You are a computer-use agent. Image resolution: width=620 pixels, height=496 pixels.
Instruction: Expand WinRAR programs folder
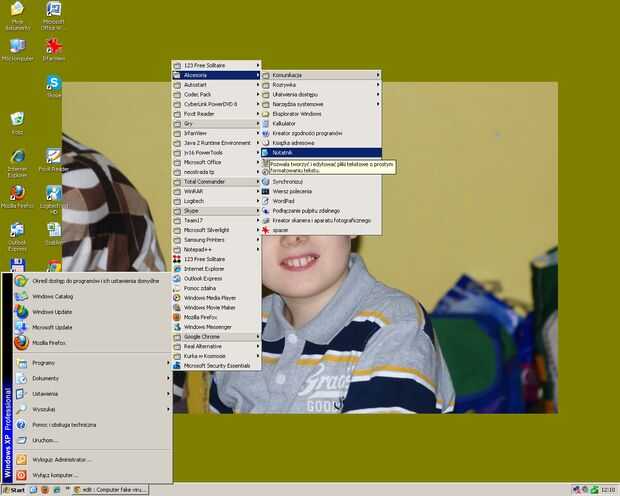(x=217, y=191)
